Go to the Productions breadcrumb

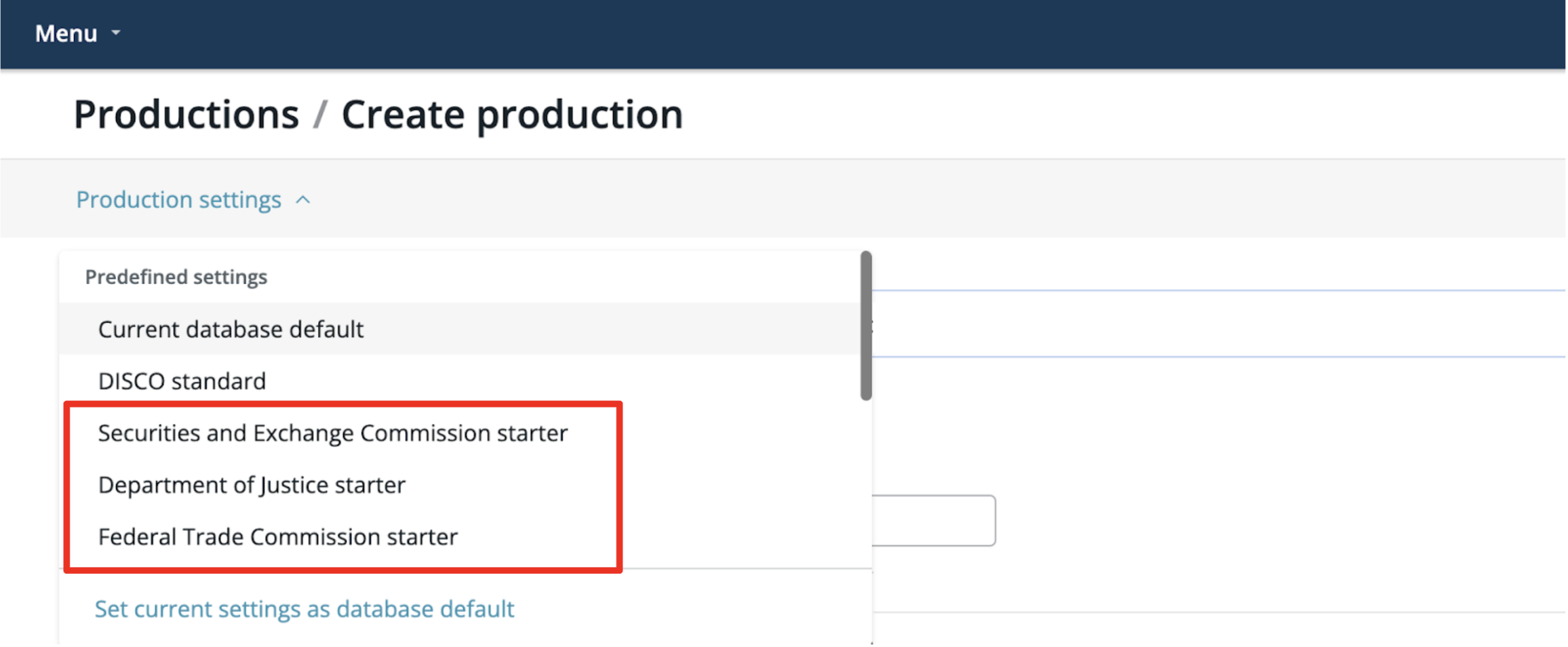[x=186, y=114]
